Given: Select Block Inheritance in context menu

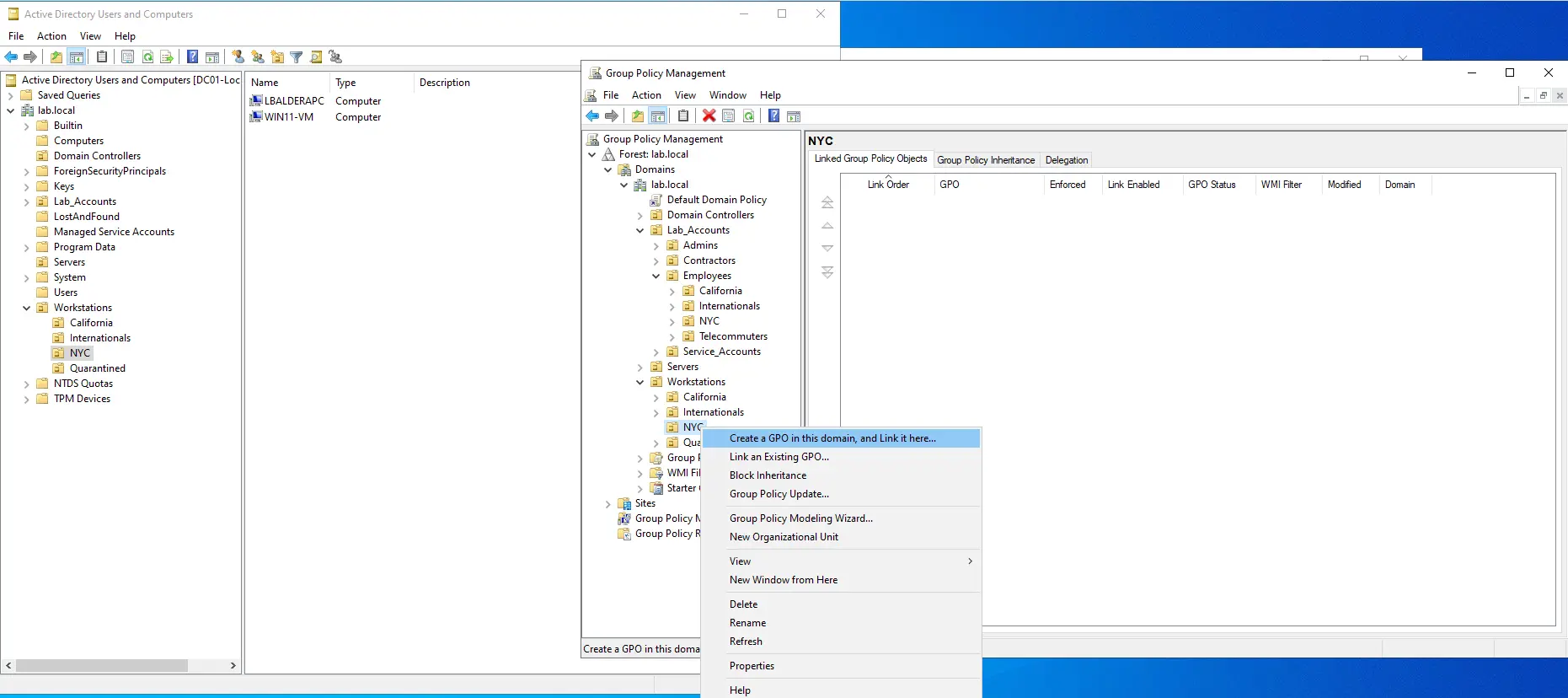Looking at the screenshot, I should [841, 475].
